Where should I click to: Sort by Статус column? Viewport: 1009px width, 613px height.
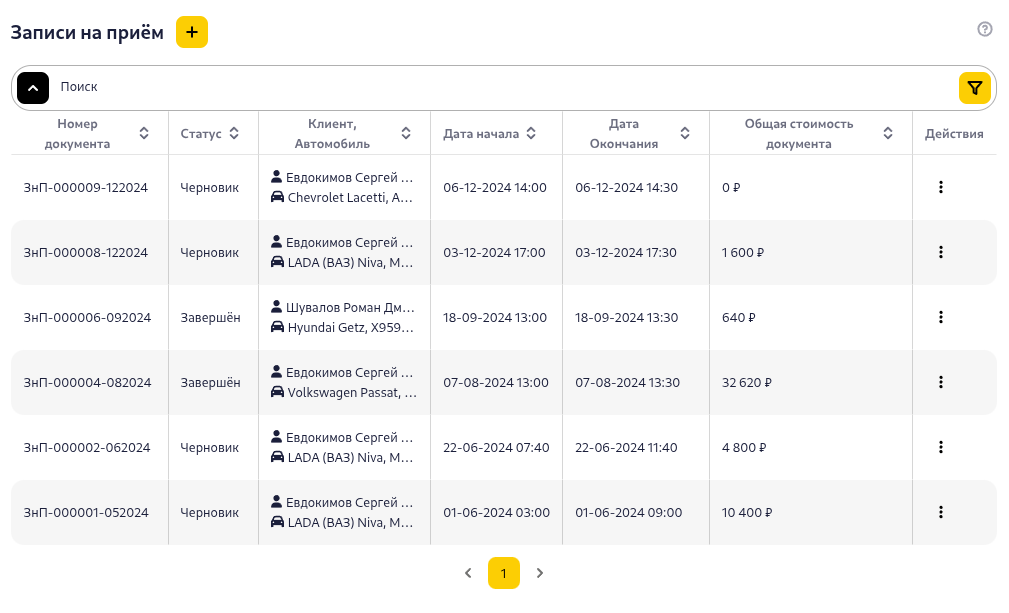(234, 133)
